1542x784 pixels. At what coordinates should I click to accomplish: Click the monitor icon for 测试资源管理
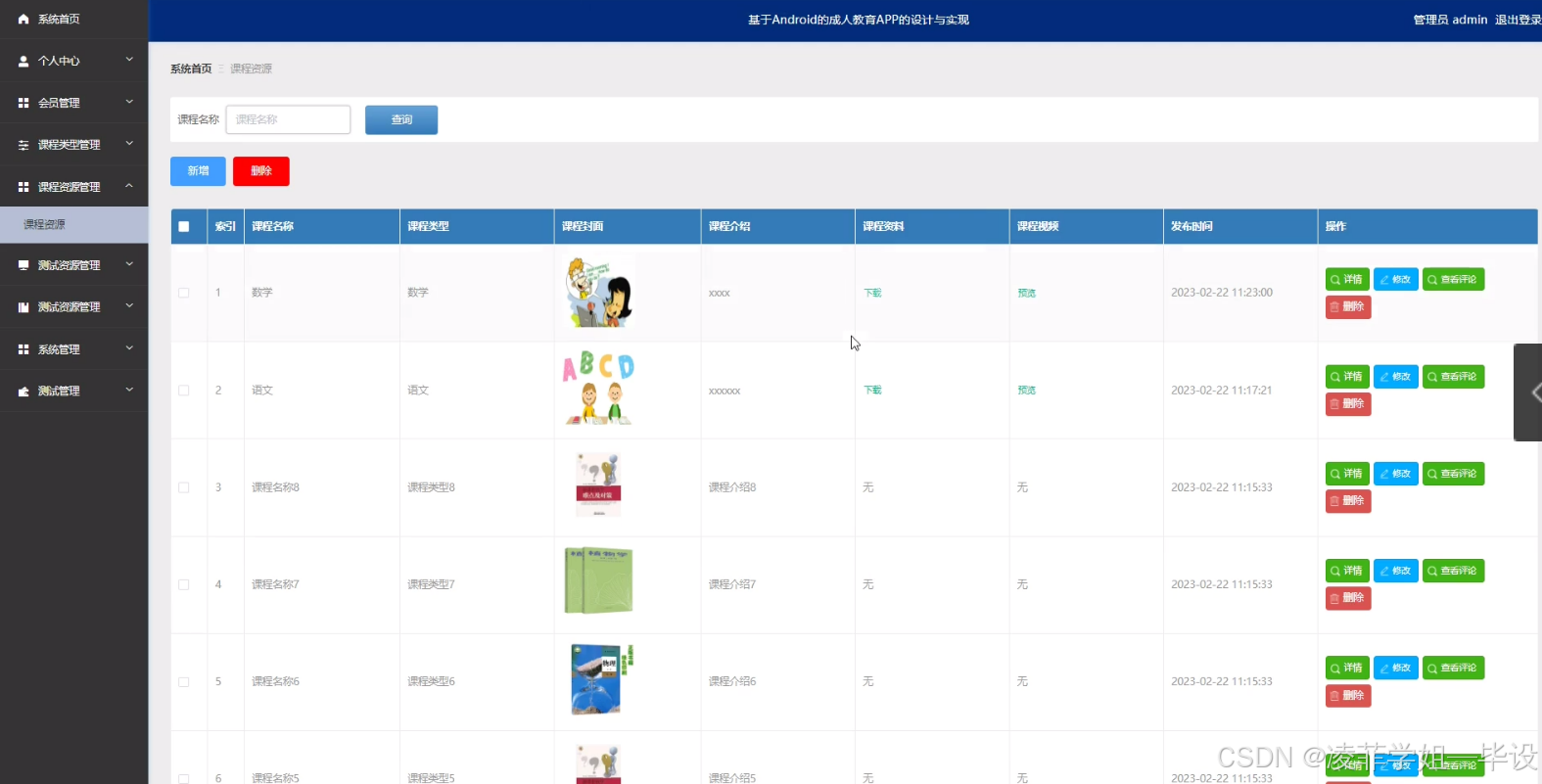pyautogui.click(x=23, y=265)
